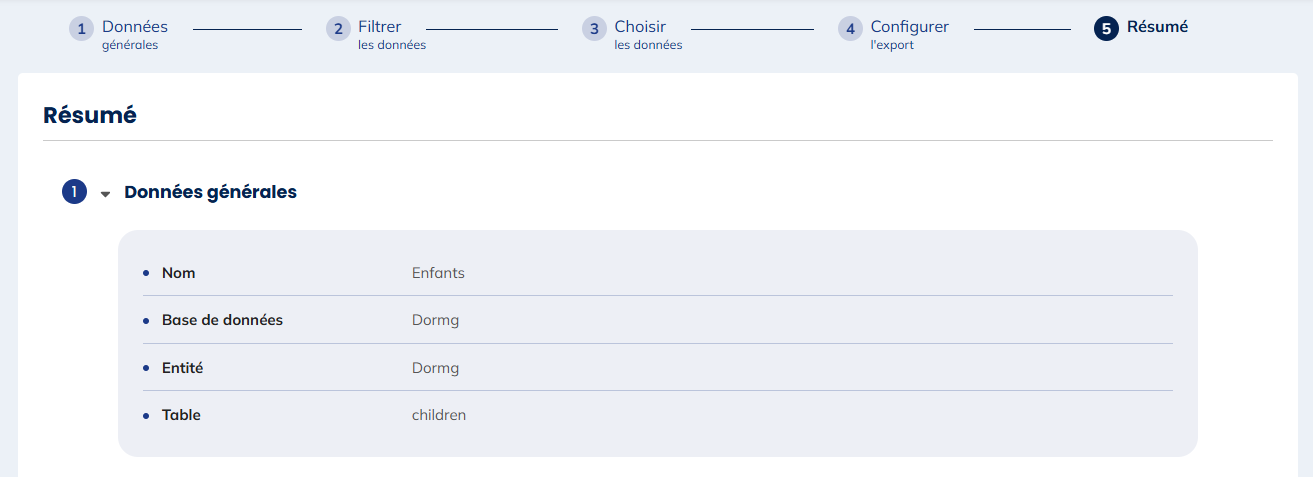Click the Dormg value in the Entité row
The image size is (1313, 477).
coord(435,368)
